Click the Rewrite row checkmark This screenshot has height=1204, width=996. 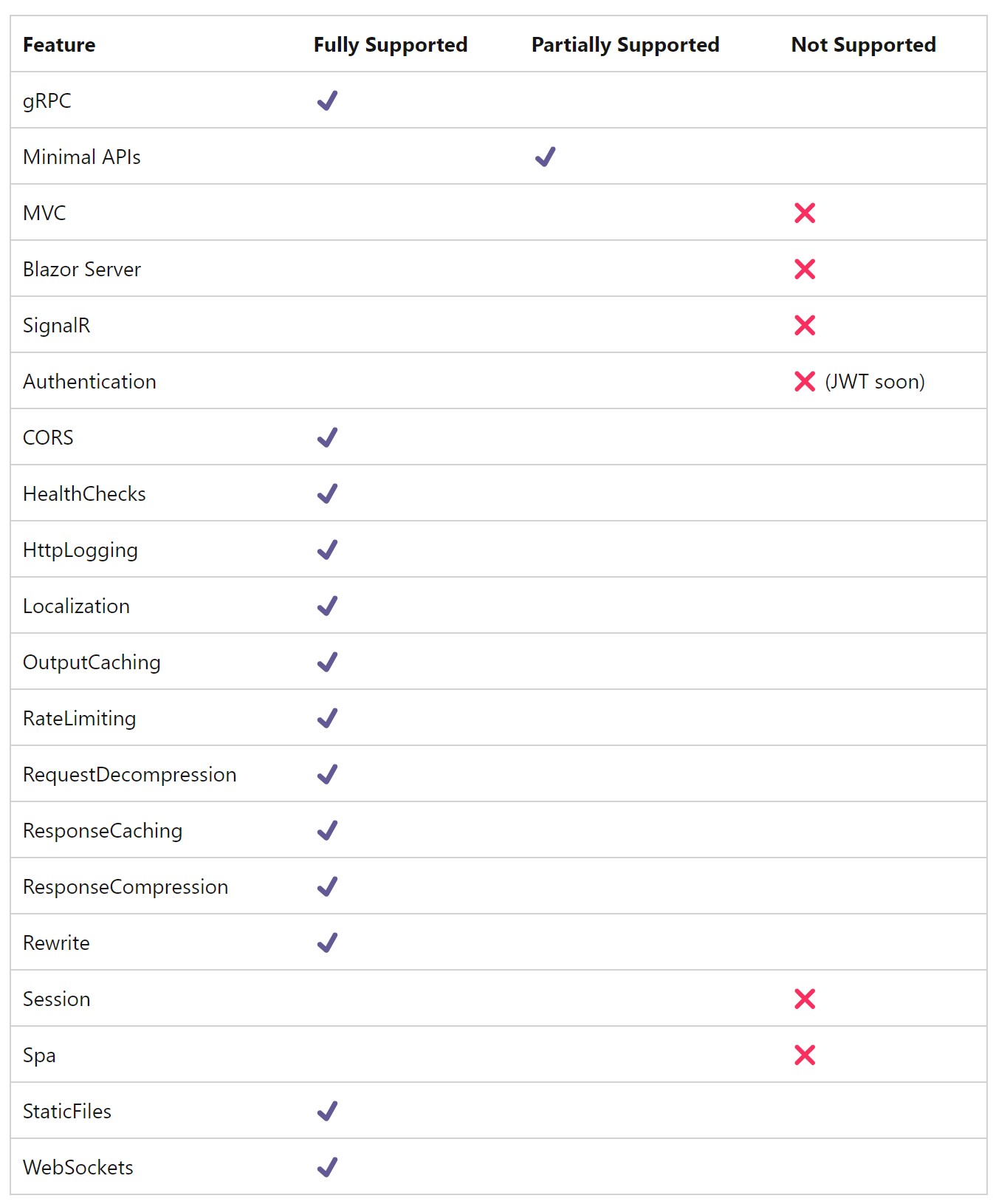327,943
